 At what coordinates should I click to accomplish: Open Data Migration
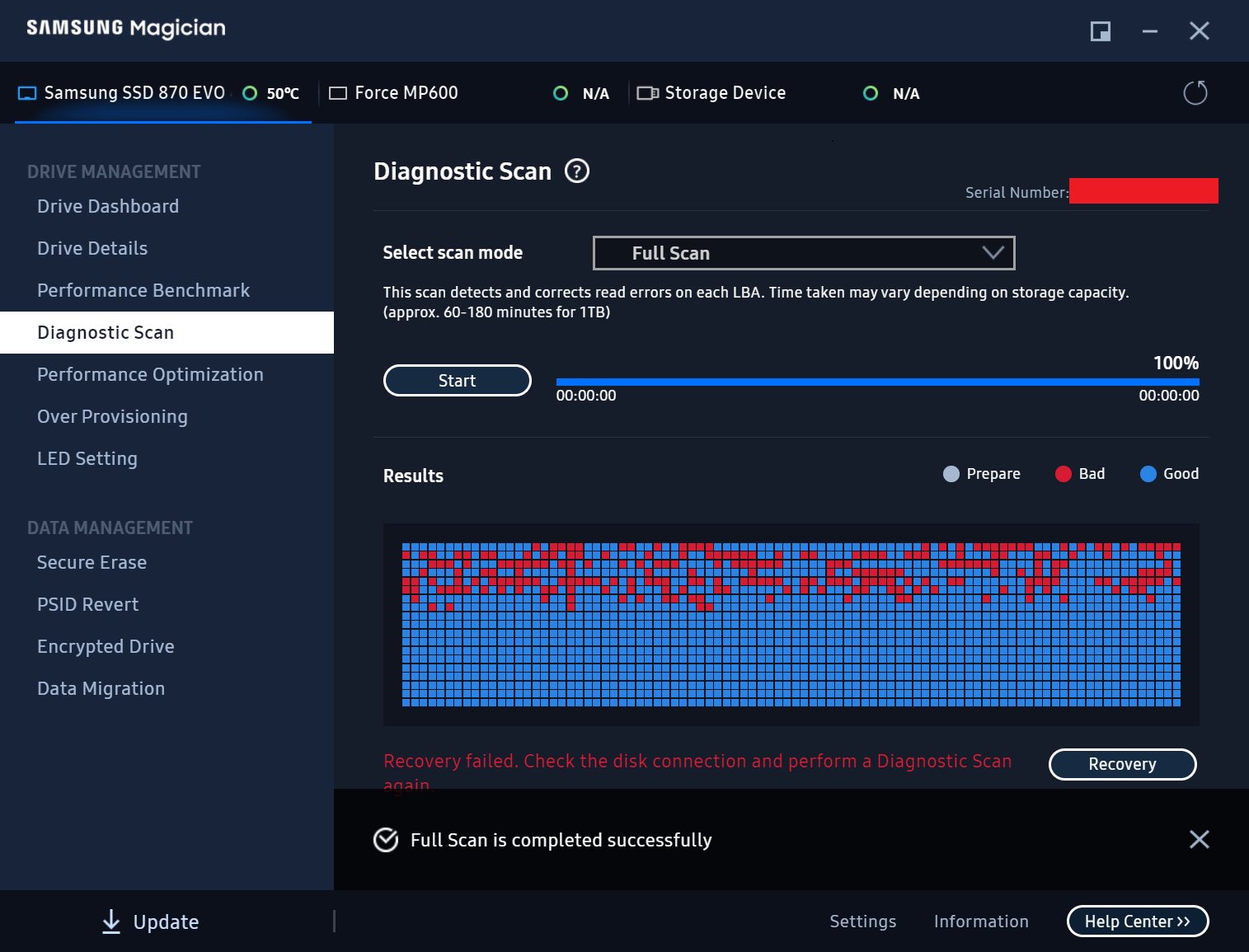coord(101,688)
